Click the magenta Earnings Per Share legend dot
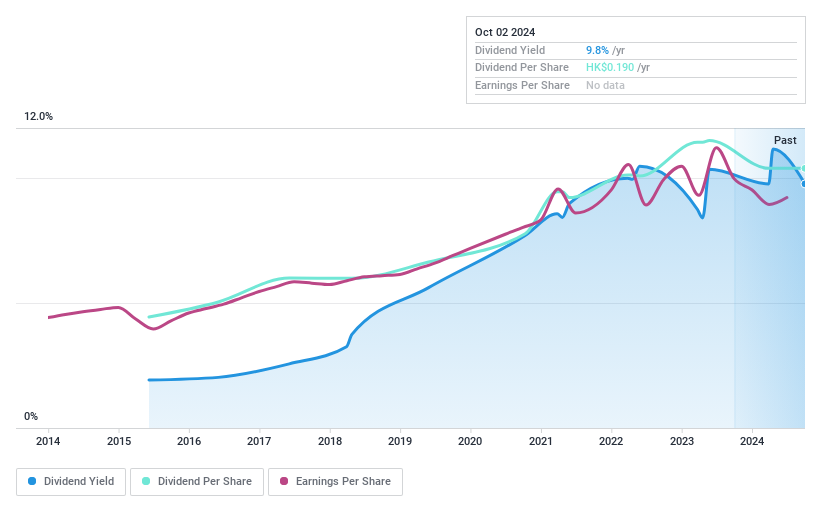The width and height of the screenshot is (821, 508). pyautogui.click(x=285, y=481)
